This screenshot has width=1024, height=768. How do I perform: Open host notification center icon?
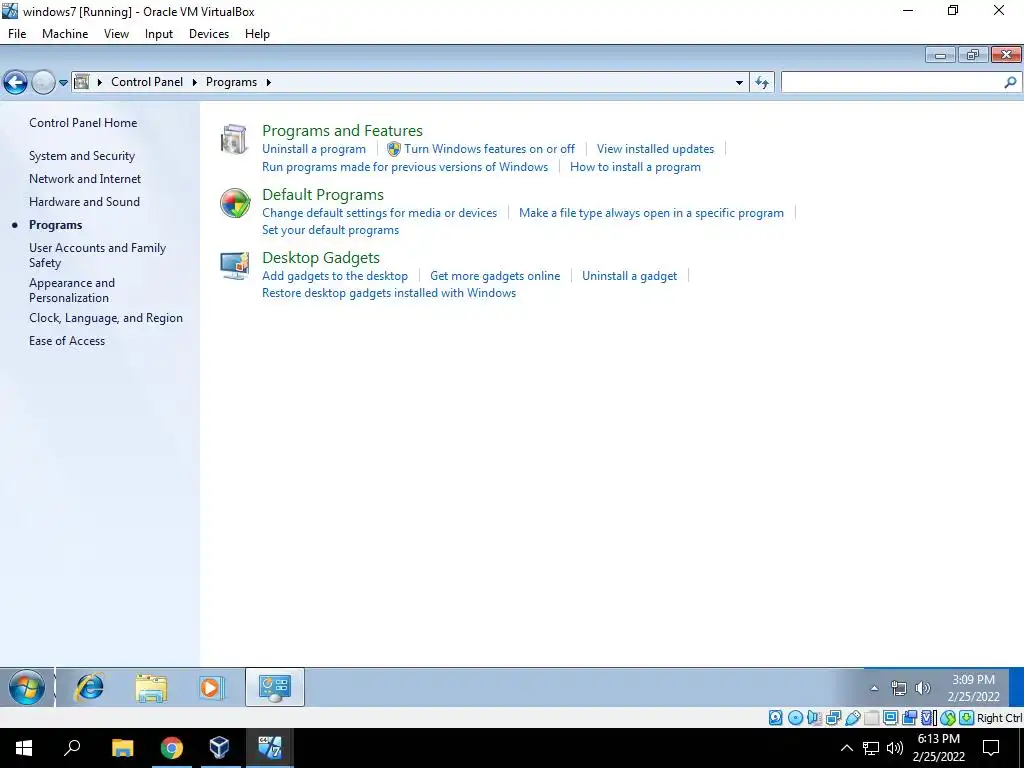coord(991,748)
